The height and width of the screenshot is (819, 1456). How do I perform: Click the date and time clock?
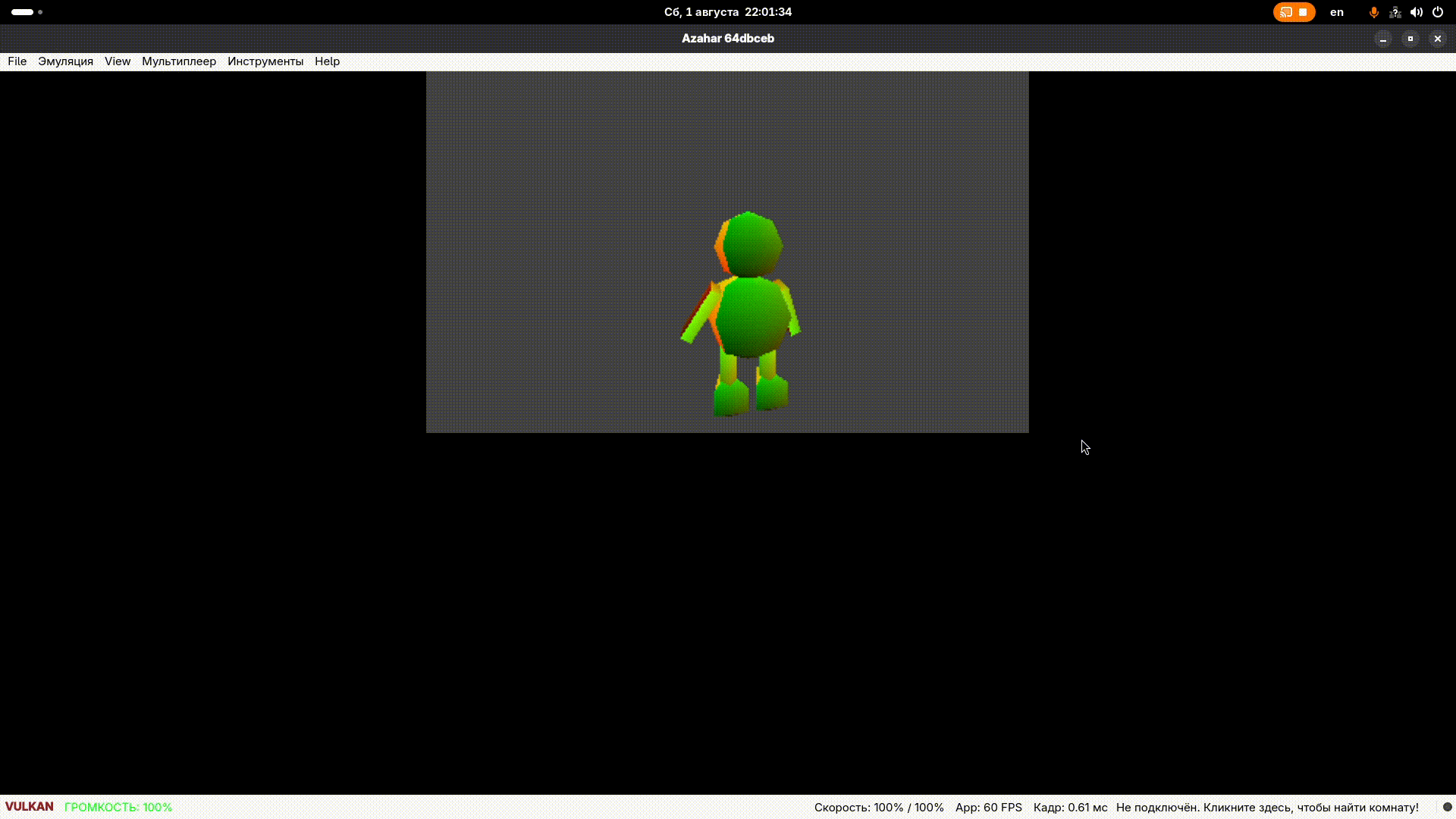(x=728, y=12)
